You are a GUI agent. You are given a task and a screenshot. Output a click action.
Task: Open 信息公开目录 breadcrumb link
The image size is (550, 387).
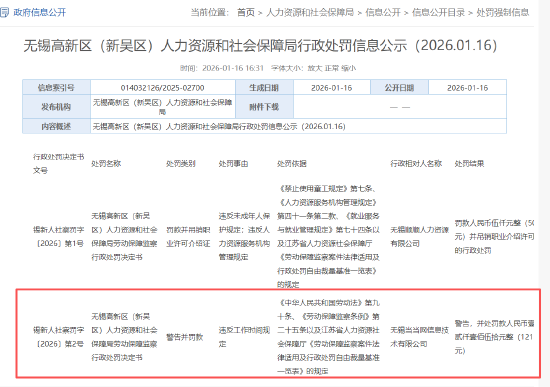(x=438, y=13)
